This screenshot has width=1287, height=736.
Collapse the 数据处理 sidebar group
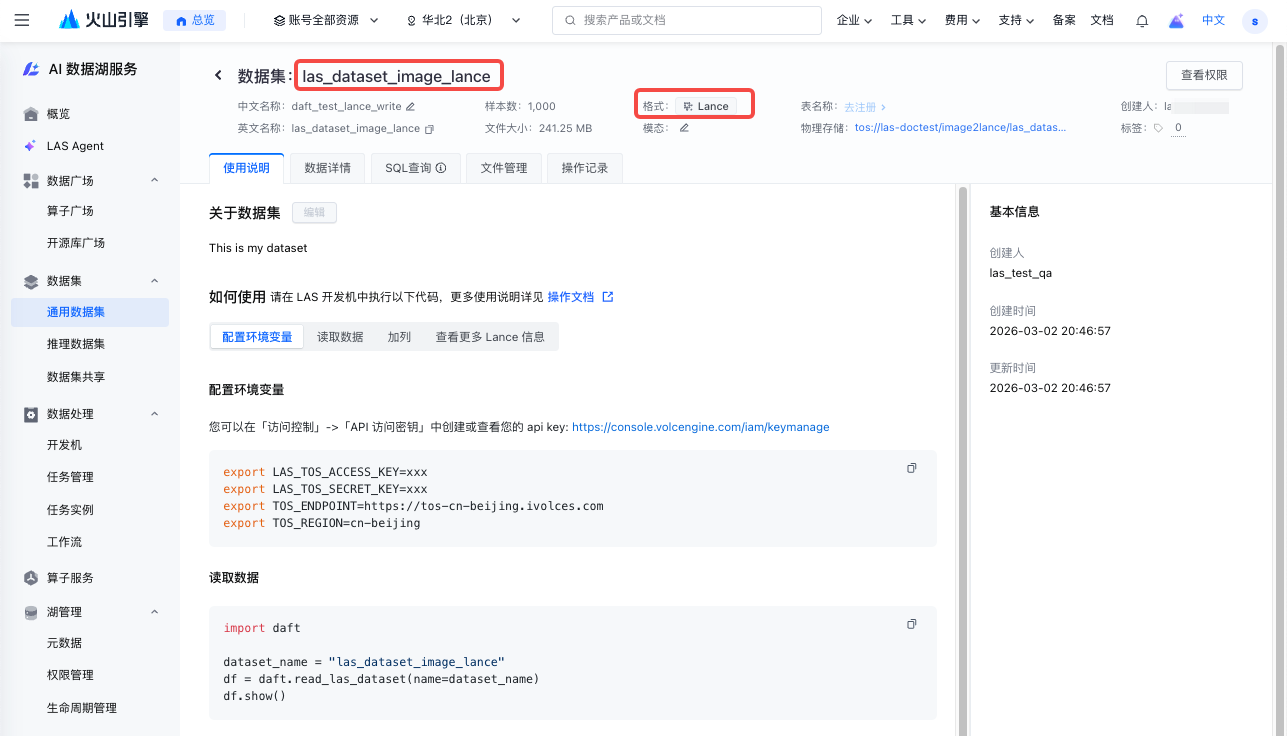[155, 414]
